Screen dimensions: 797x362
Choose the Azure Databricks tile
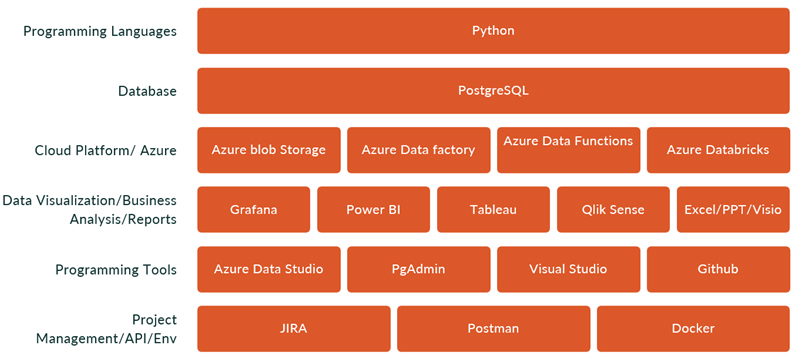718,150
